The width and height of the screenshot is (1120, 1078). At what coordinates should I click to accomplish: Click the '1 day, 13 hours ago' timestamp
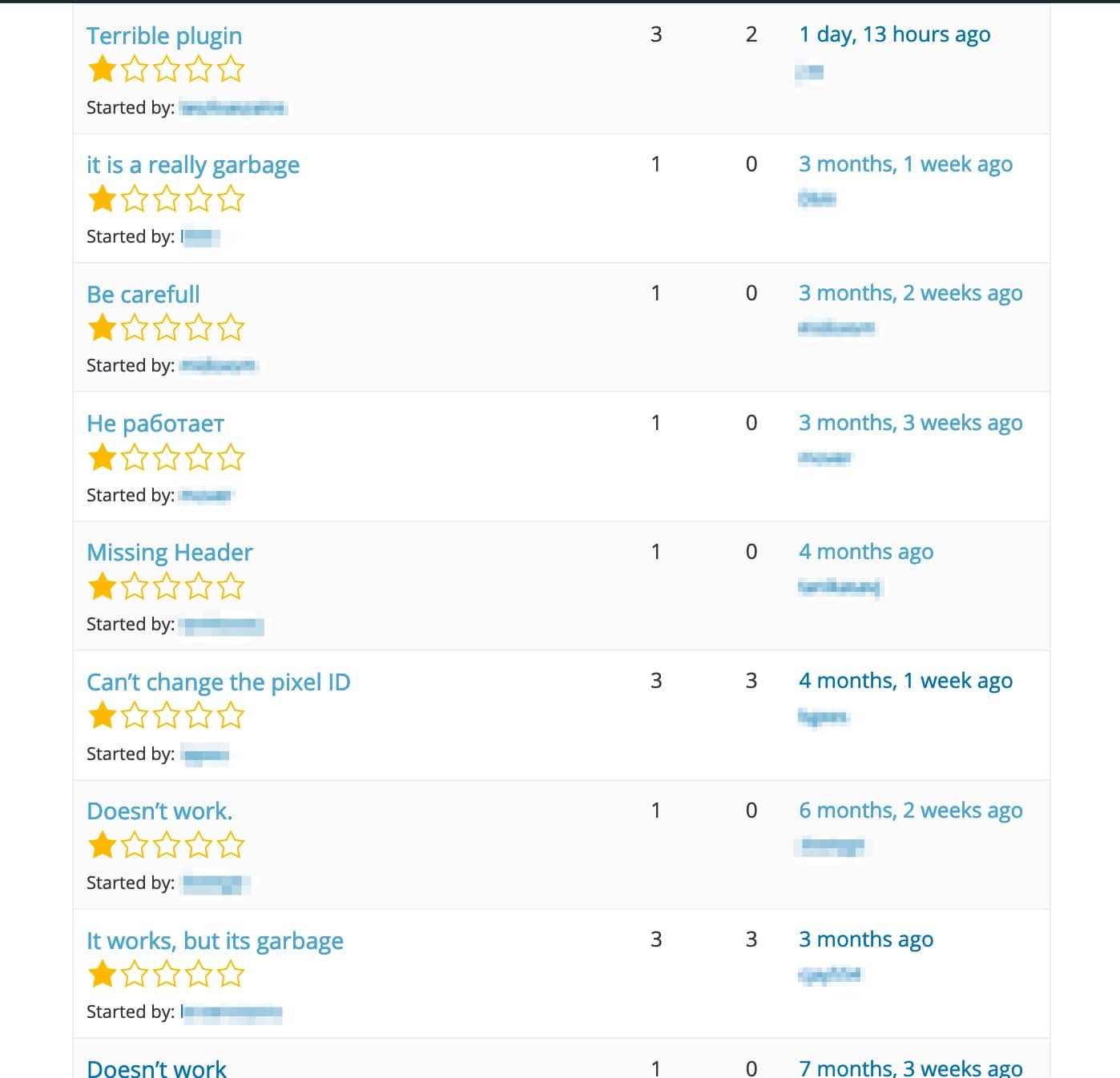coord(894,34)
